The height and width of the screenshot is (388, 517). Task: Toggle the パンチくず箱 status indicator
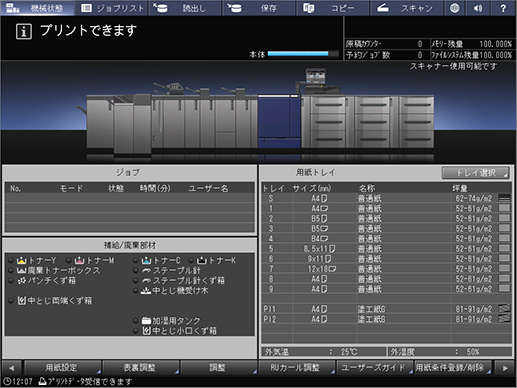click(x=11, y=281)
